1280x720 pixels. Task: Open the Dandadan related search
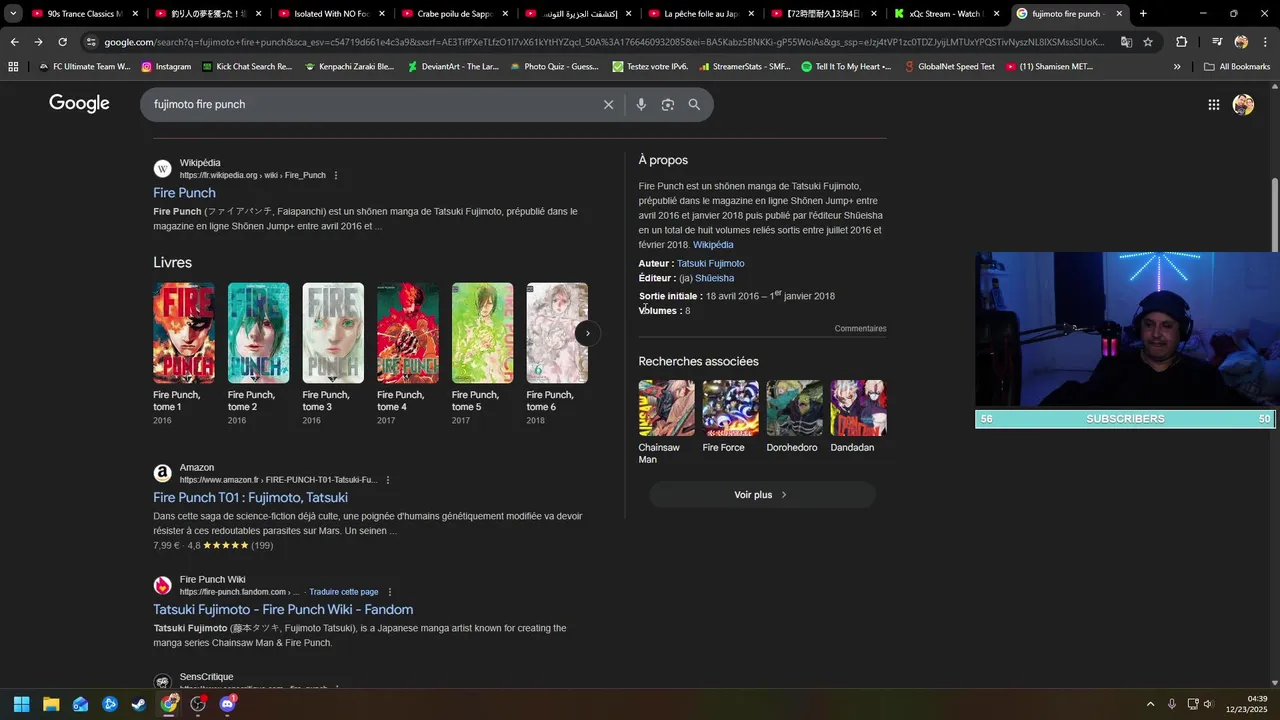click(x=858, y=417)
